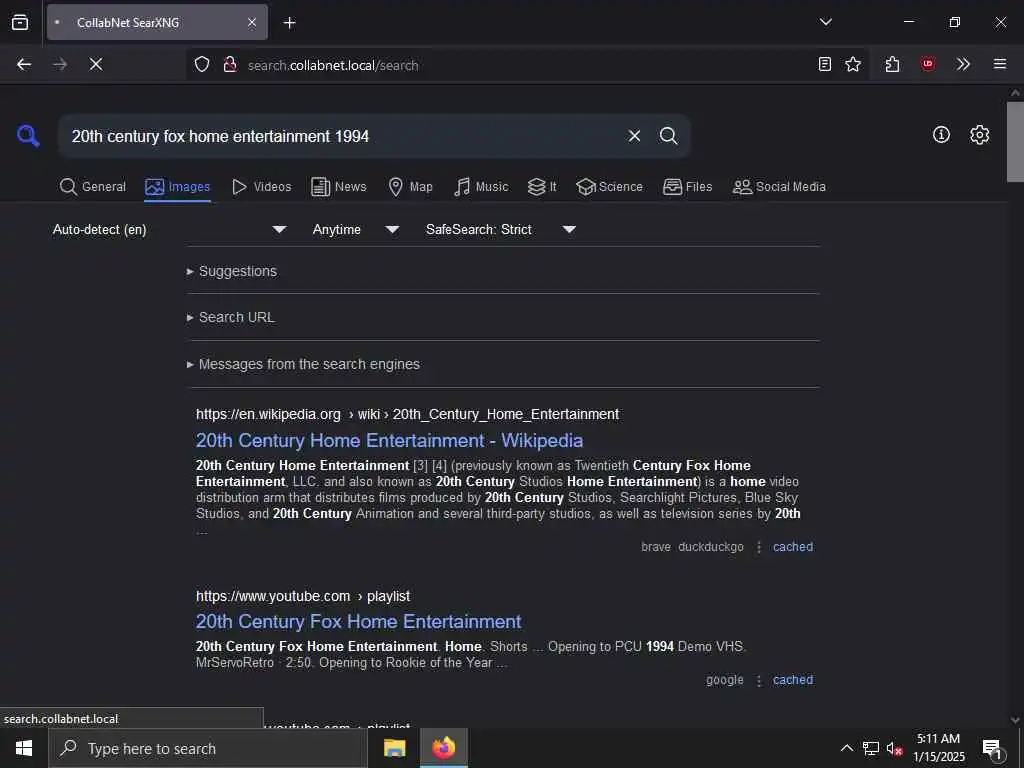Go back to previous page
This screenshot has height=768, width=1024.
pos(24,64)
